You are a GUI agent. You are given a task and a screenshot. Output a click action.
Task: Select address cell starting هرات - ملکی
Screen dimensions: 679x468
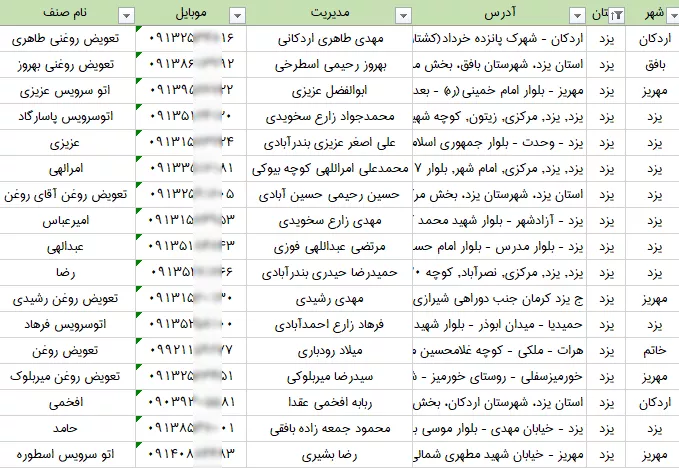click(x=499, y=351)
